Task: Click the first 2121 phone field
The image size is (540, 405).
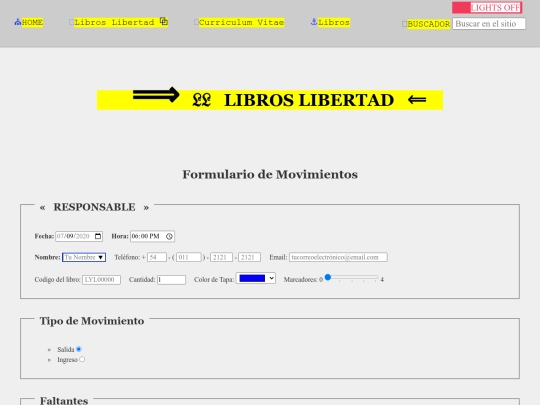Action: click(221, 257)
